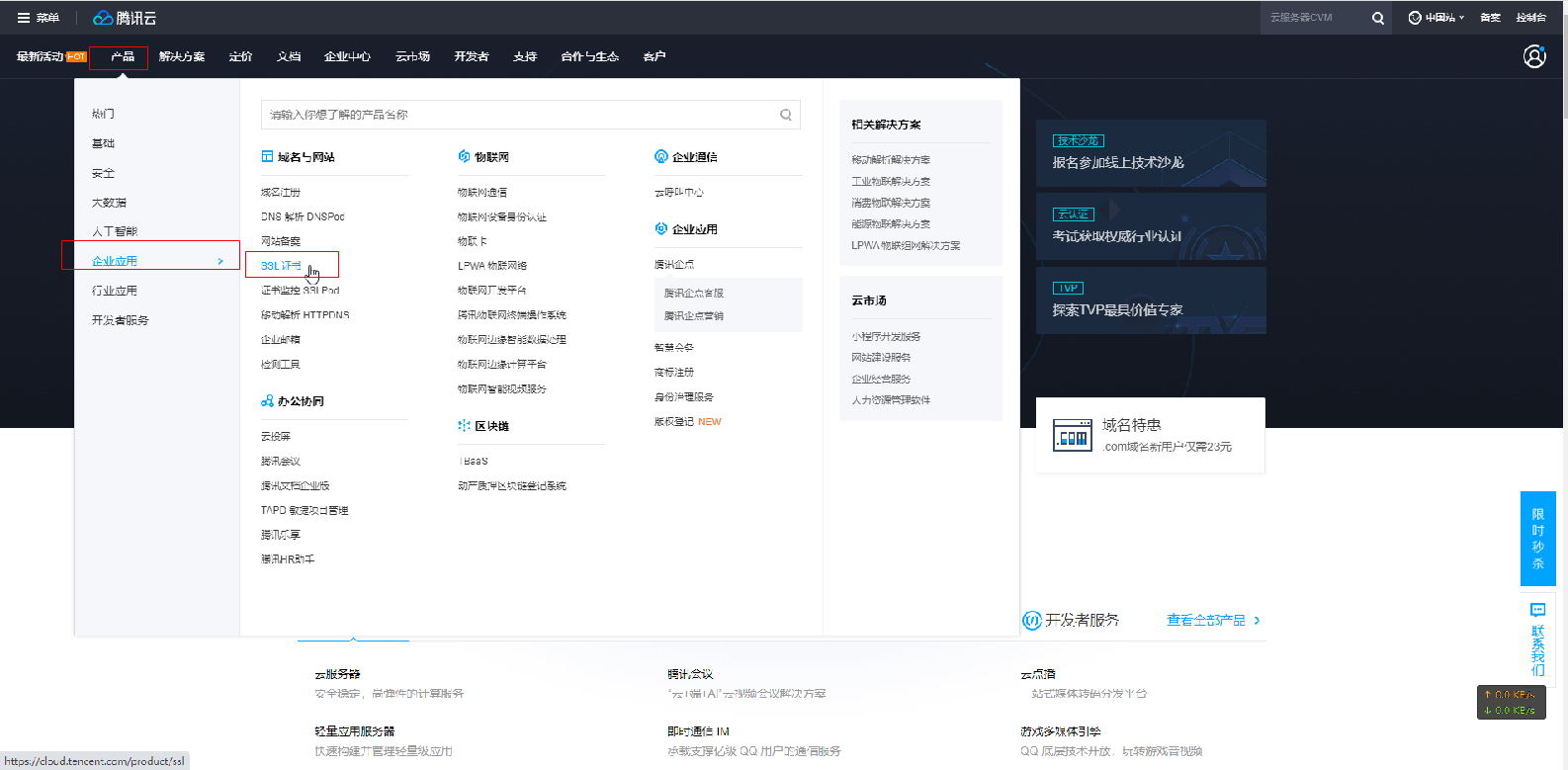Viewport: 1568px width, 770px height.
Task: Click 人力资源管理软件 under 云市场
Action: point(891,400)
